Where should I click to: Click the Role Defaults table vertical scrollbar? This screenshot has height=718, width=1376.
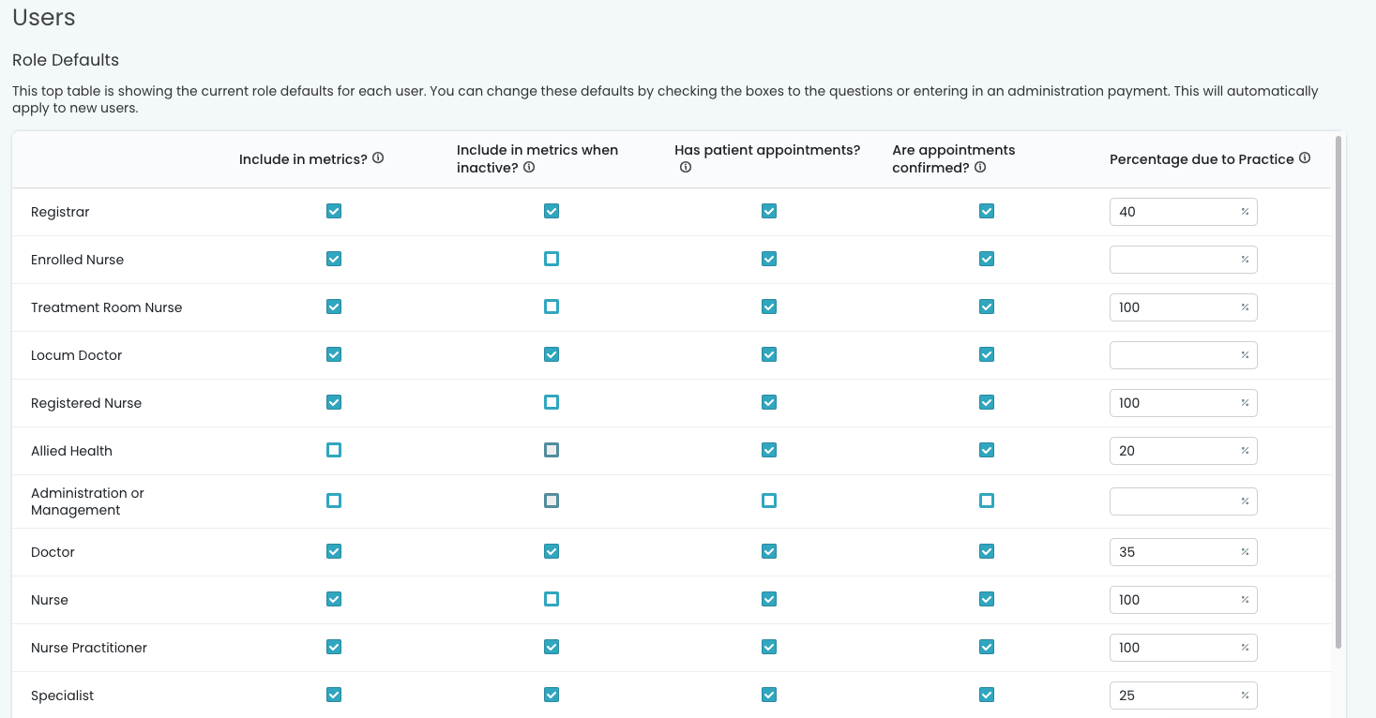click(1340, 390)
